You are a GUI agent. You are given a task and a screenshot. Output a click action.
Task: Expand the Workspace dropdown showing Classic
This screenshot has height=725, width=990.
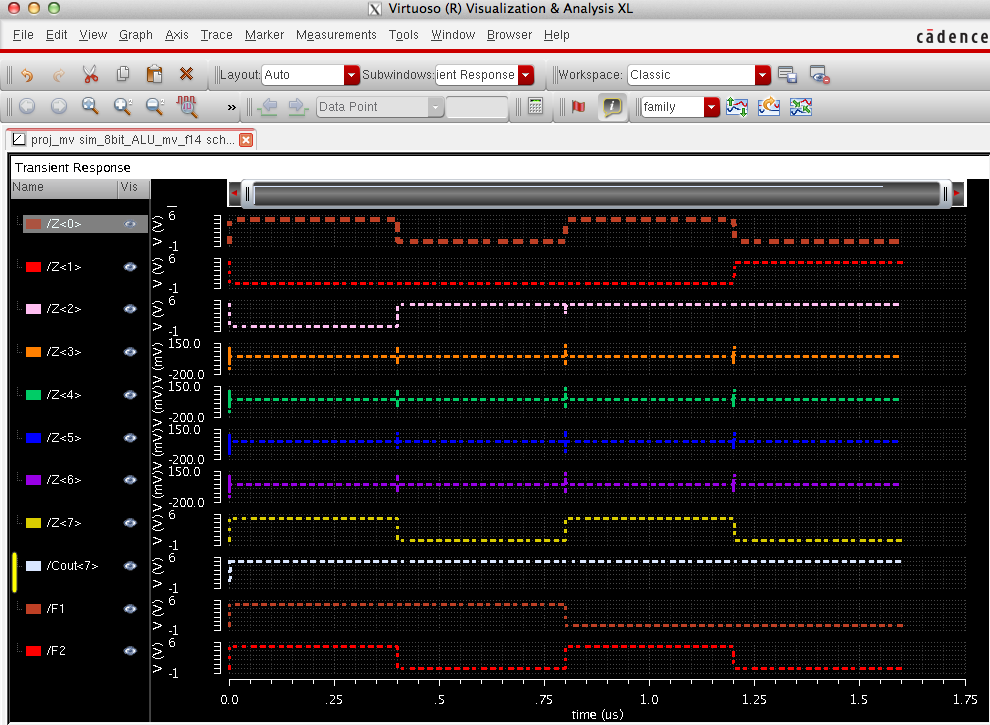[763, 75]
